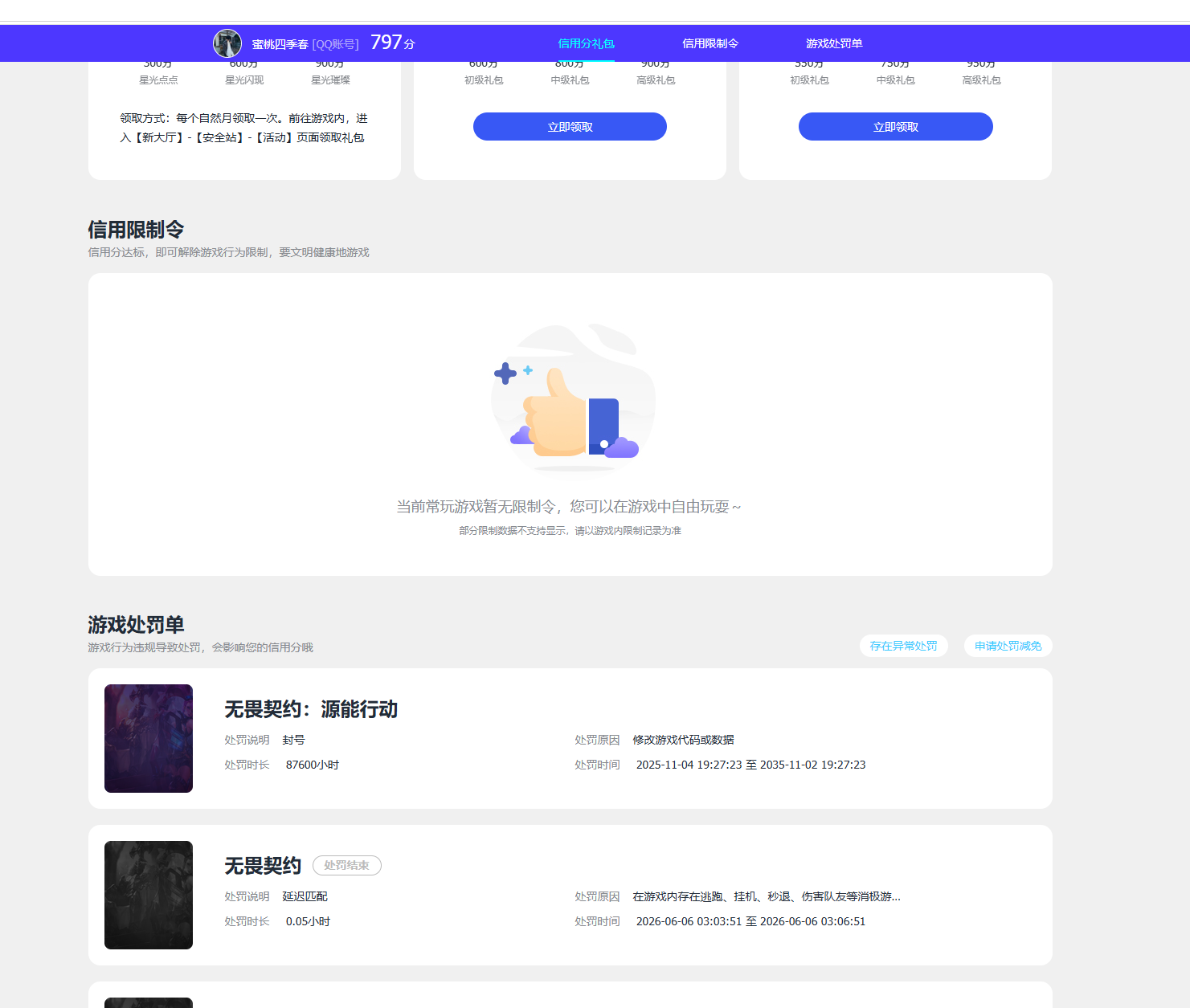Click the 当前常玩游戏暂无限制令 message
Viewport: 1190px width, 1008px height.
[x=569, y=507]
